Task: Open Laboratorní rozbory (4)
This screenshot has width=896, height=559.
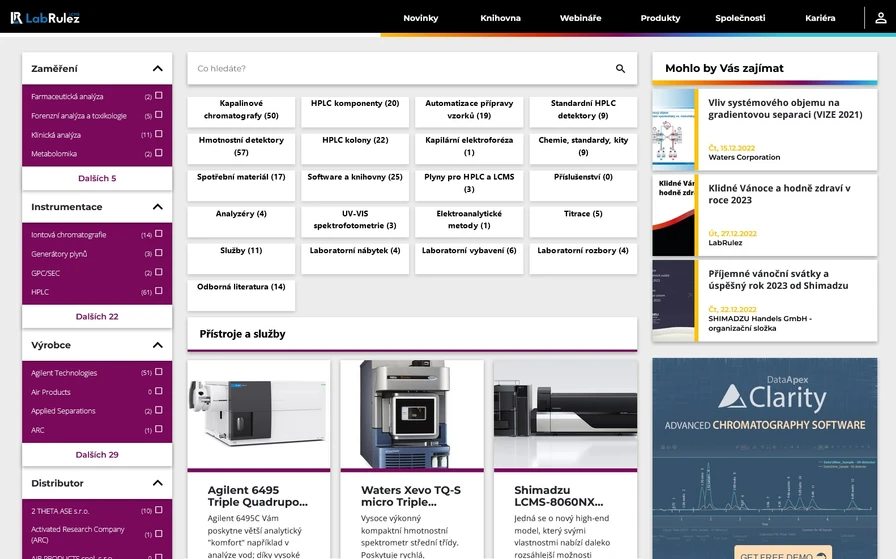Action: tap(583, 258)
